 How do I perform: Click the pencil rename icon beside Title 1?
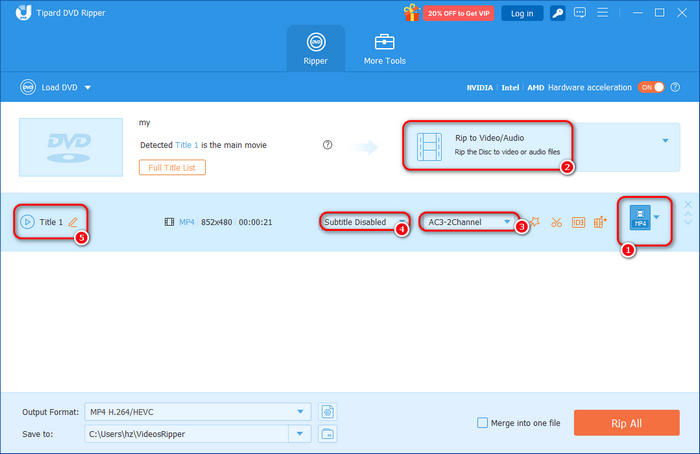73,222
